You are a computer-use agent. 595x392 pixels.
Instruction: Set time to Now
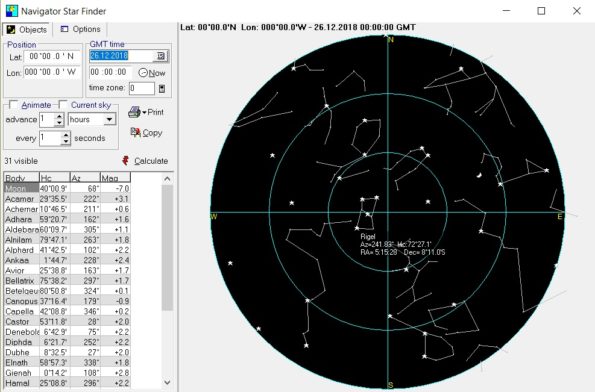pyautogui.click(x=152, y=73)
